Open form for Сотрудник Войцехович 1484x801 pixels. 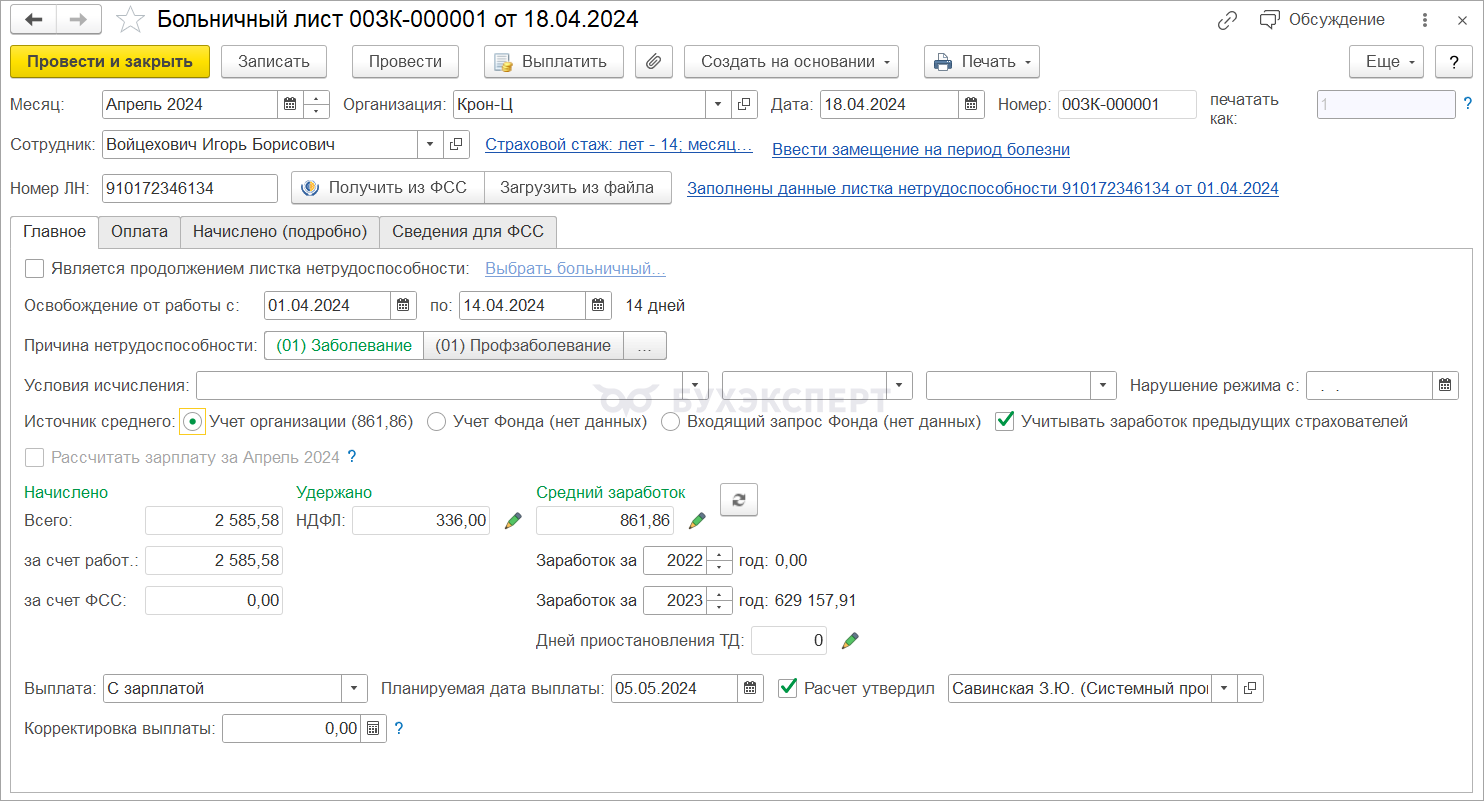pyautogui.click(x=456, y=145)
